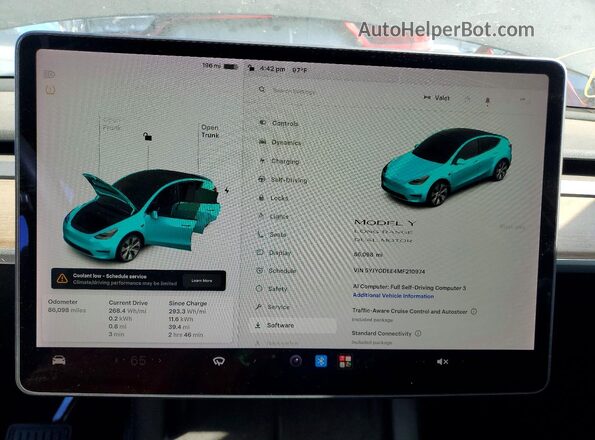This screenshot has height=440, width=595.
Task: Tap the muted volume icon
Action: (x=442, y=362)
